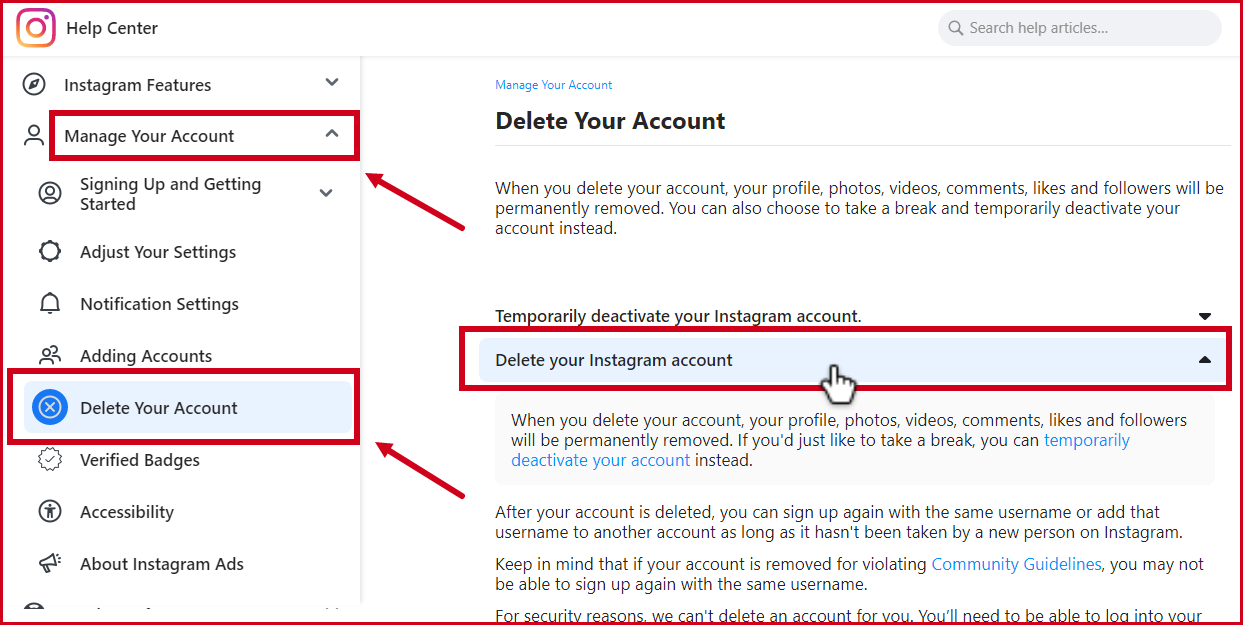Collapse the Delete your Instagram account arrow

(1205, 360)
